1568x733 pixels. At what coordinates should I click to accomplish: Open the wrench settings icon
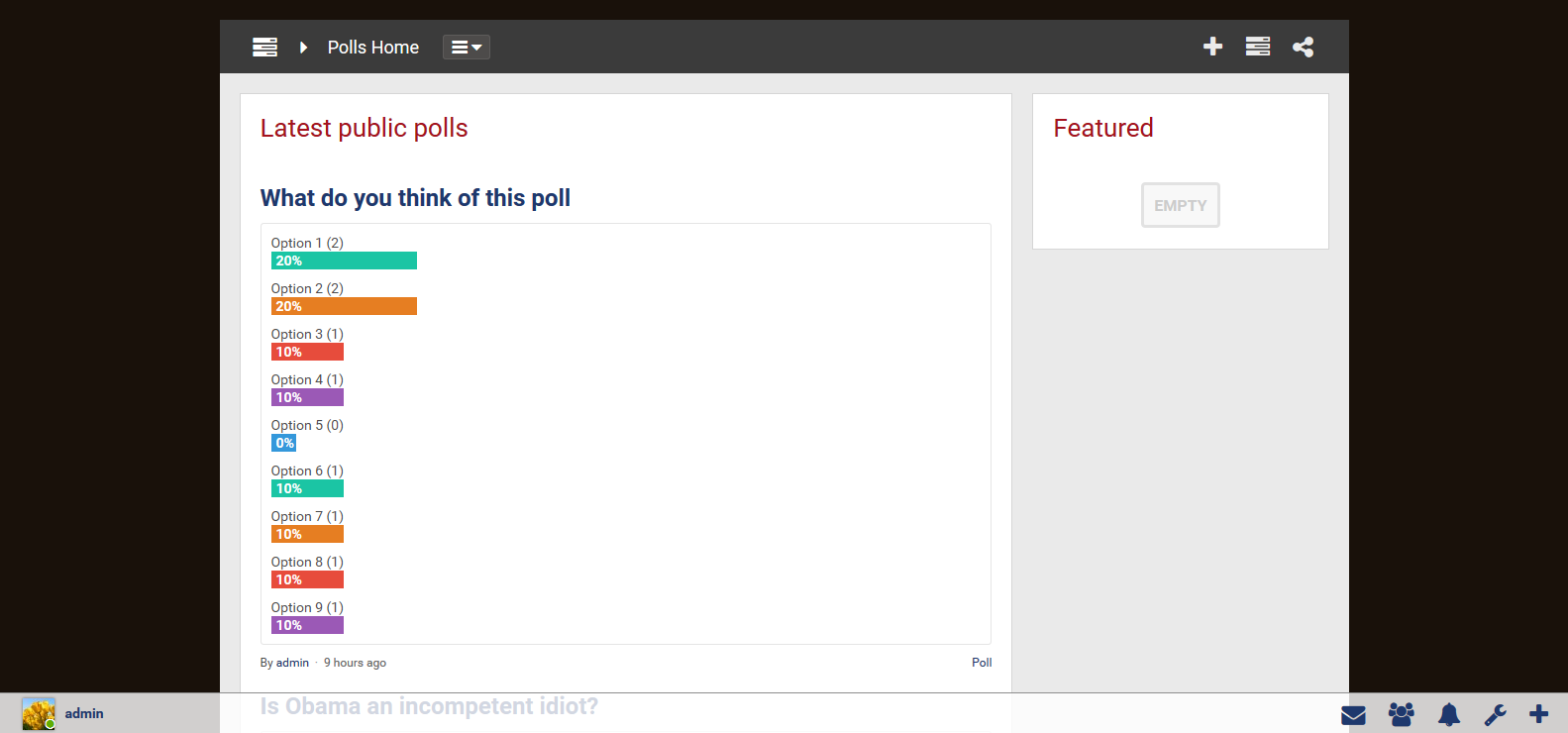point(1495,714)
